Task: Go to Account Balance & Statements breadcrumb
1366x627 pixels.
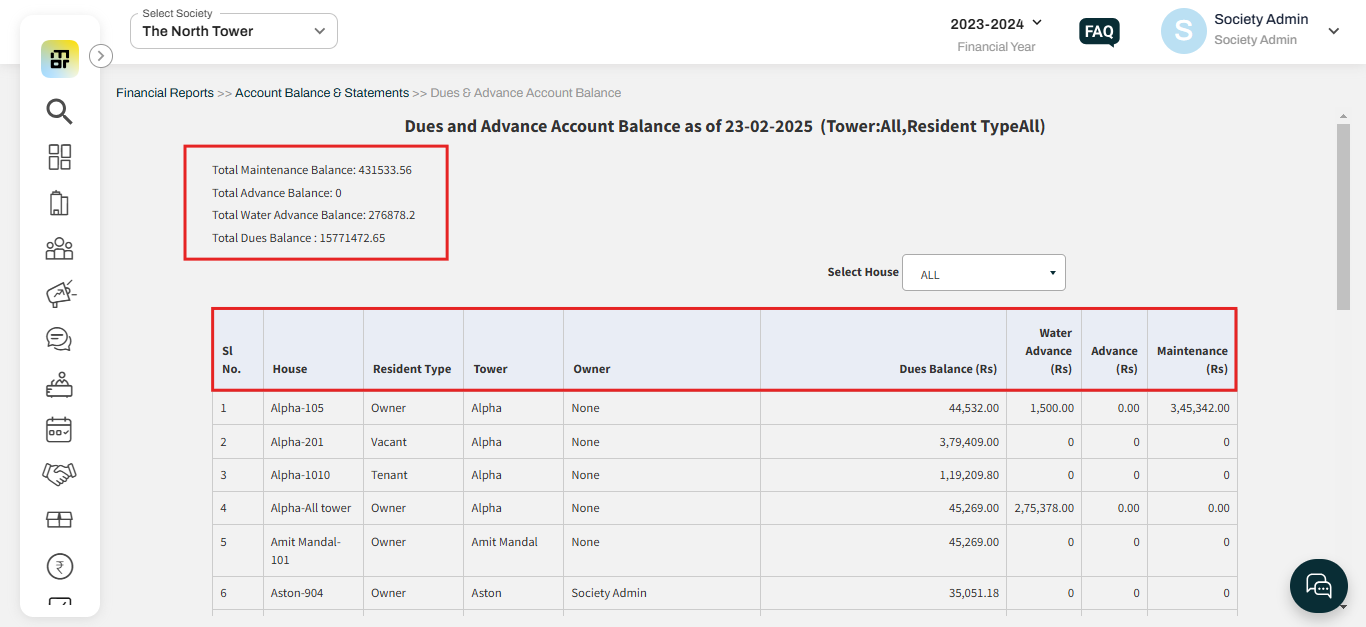Action: tap(322, 93)
